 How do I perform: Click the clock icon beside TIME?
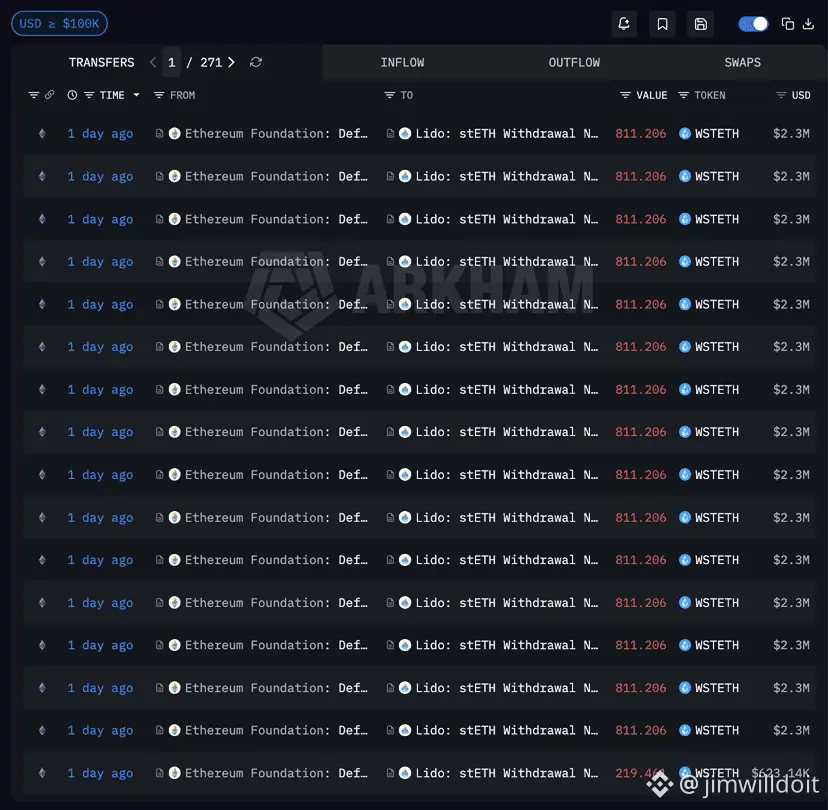[x=72, y=95]
